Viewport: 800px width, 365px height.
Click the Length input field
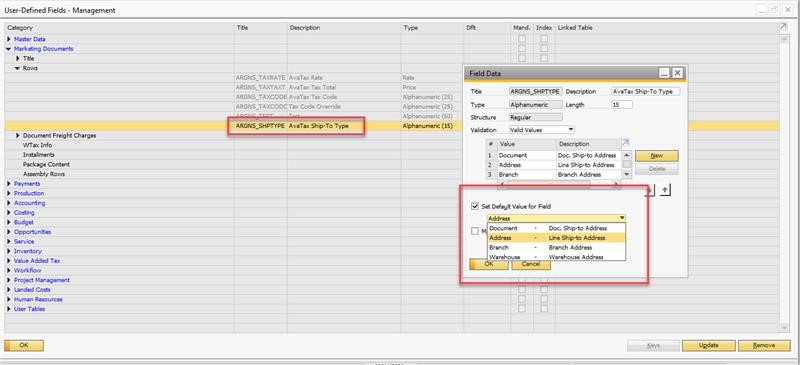pyautogui.click(x=622, y=105)
